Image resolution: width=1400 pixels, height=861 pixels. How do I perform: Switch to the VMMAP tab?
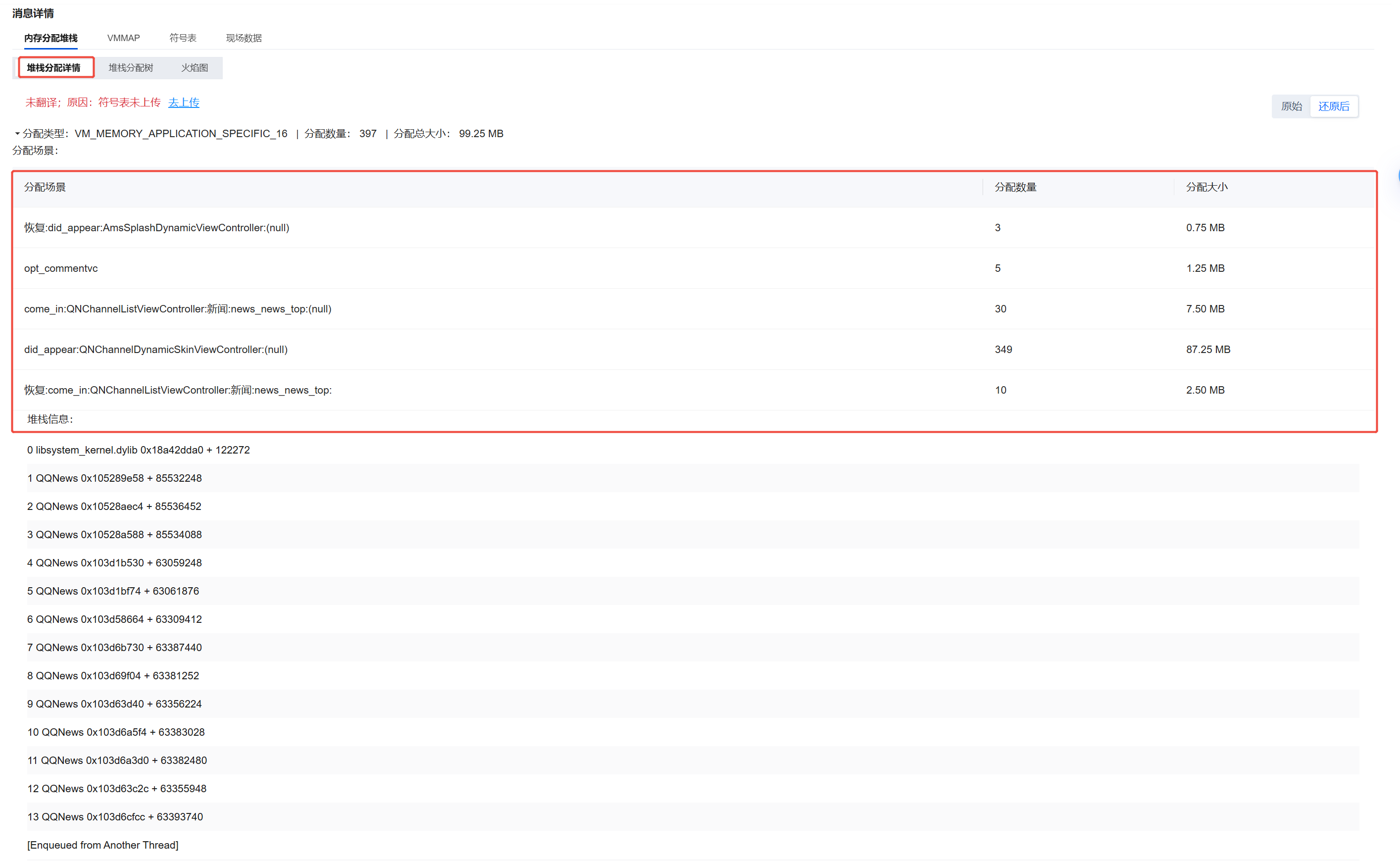point(123,38)
